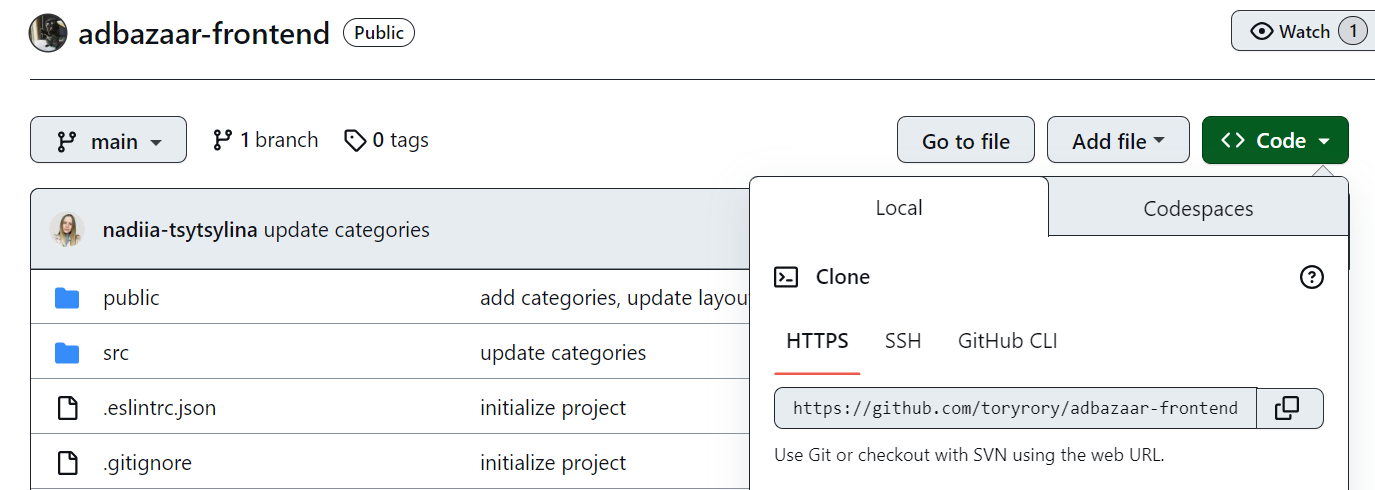1375x490 pixels.
Task: Select the GitHub CLI clone tab
Action: pyautogui.click(x=1007, y=341)
